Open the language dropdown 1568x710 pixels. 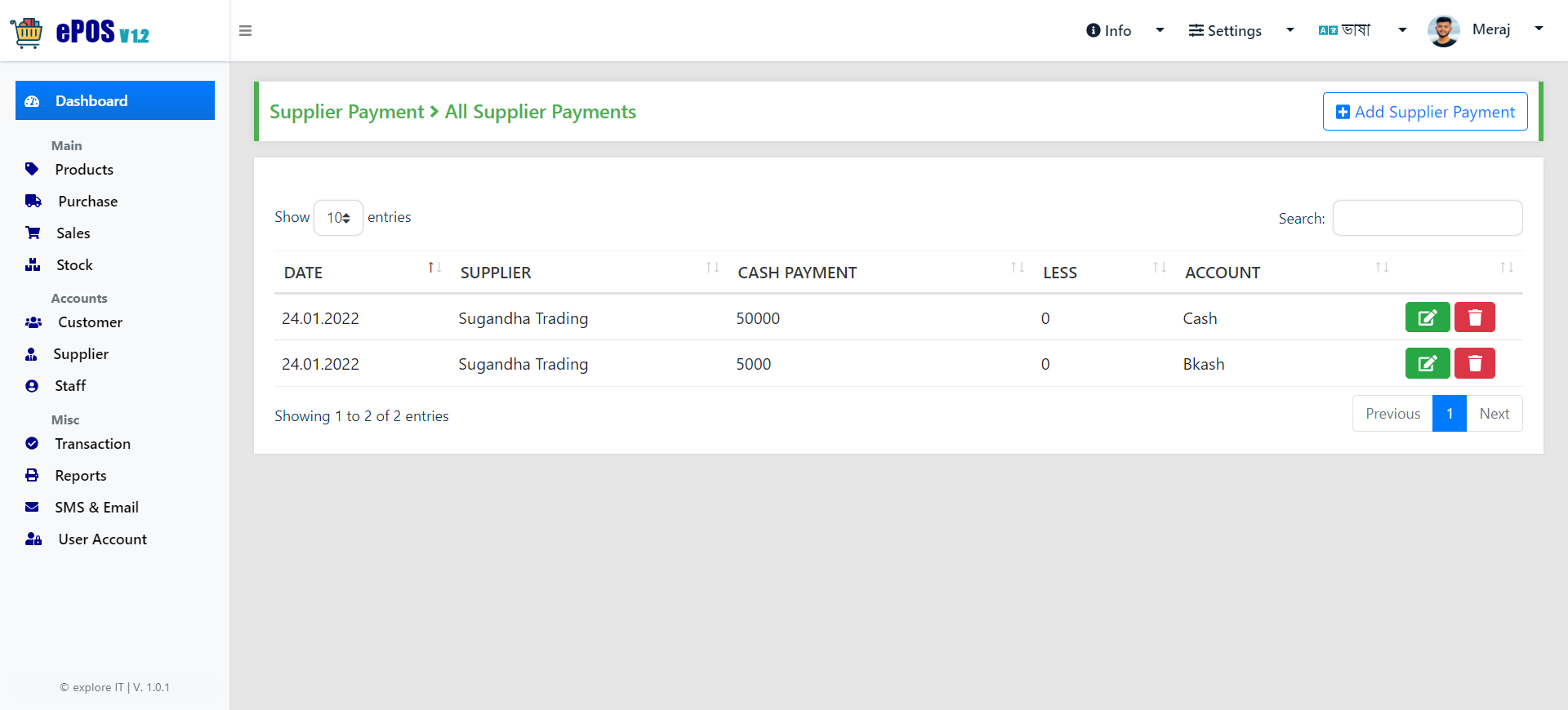1362,30
